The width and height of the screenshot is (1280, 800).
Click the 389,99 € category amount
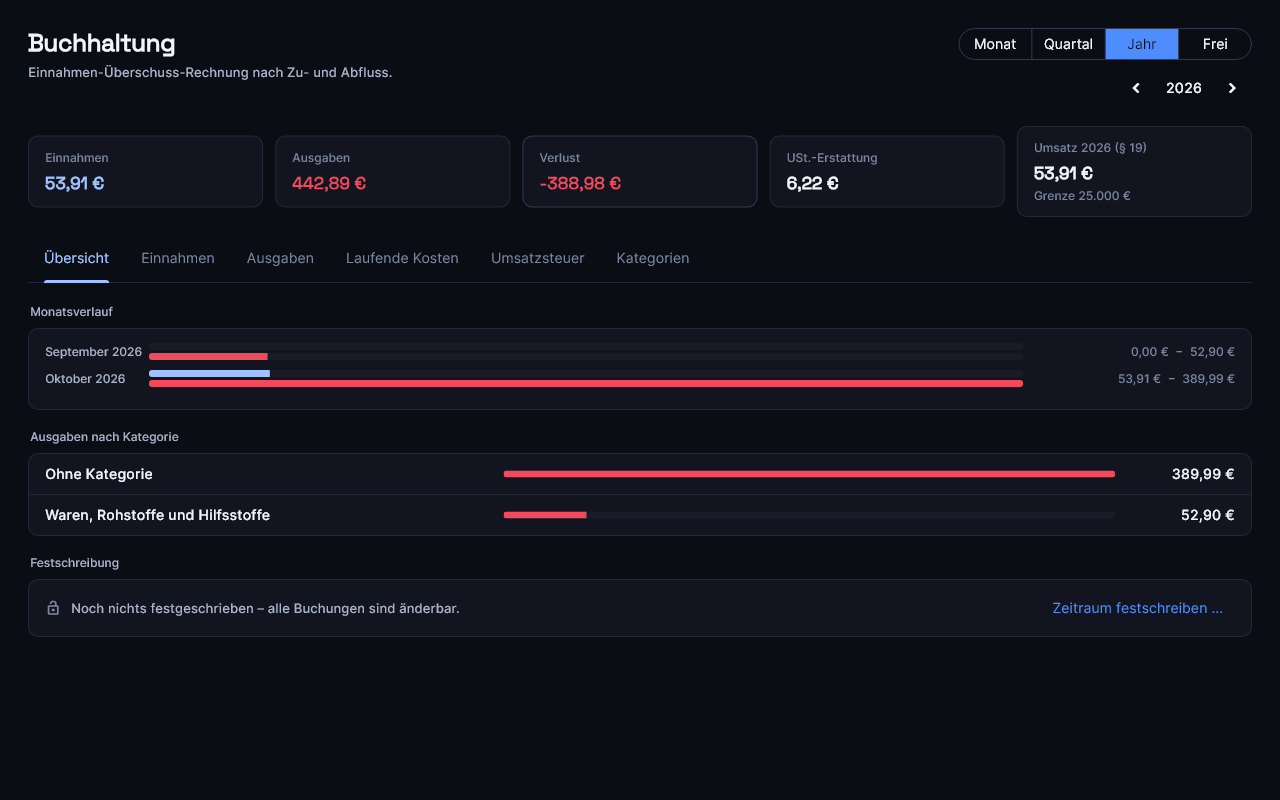[1203, 474]
